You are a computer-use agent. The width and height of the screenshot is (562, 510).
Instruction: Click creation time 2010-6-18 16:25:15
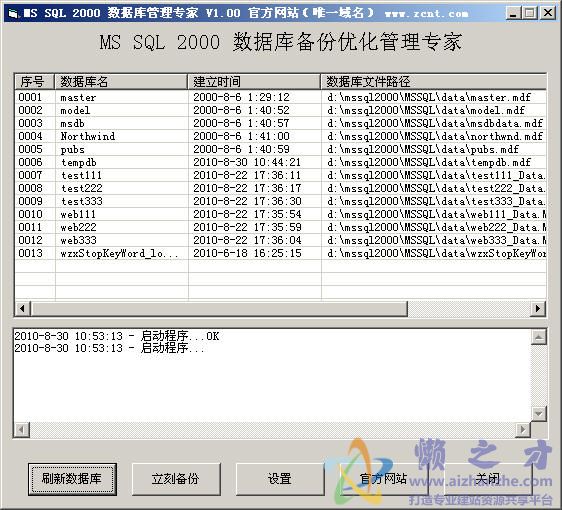pyautogui.click(x=247, y=253)
